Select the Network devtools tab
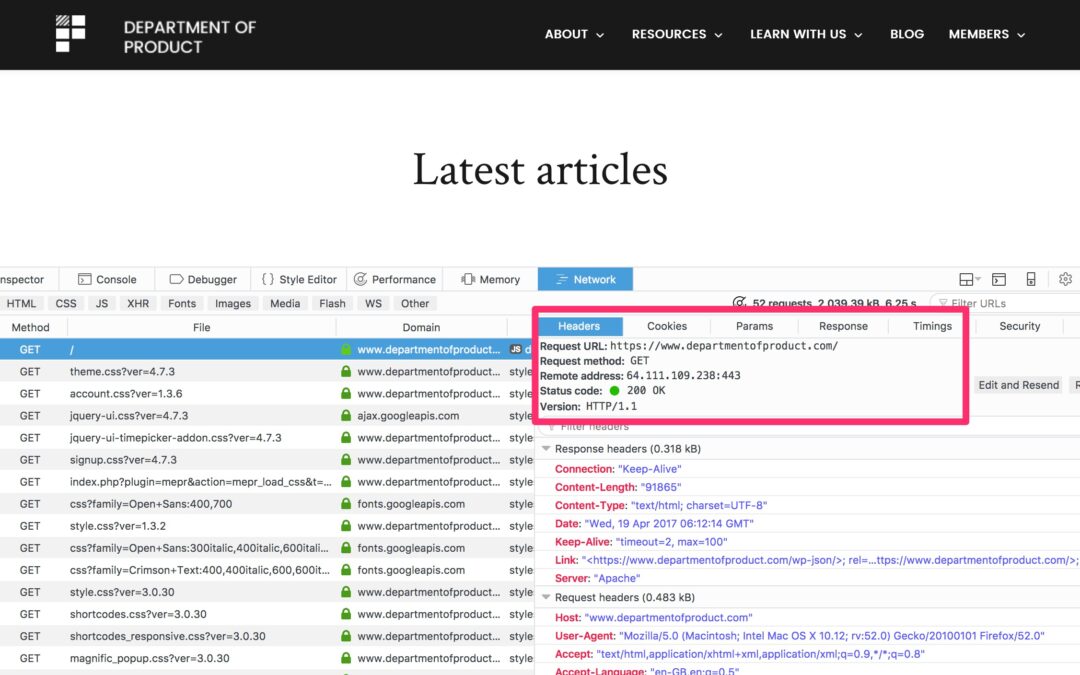 pos(585,279)
